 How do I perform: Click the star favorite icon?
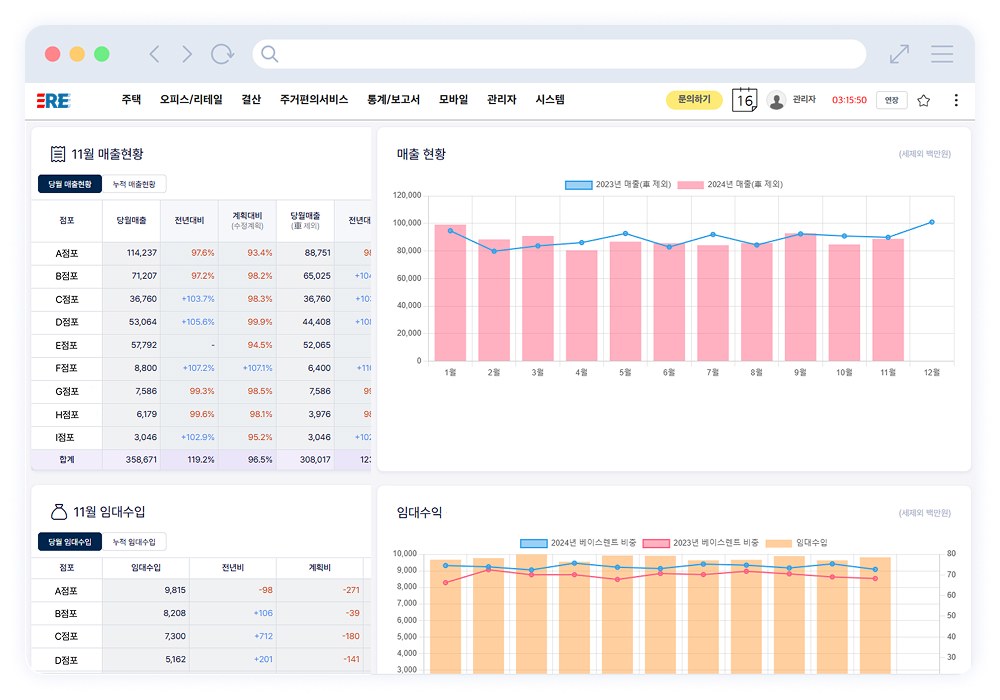[x=923, y=100]
